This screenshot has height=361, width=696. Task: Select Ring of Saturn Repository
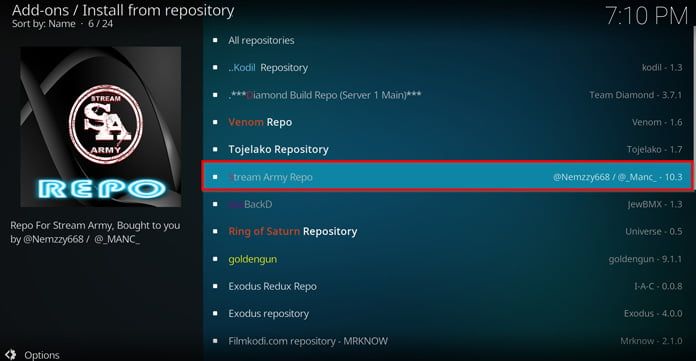447,231
